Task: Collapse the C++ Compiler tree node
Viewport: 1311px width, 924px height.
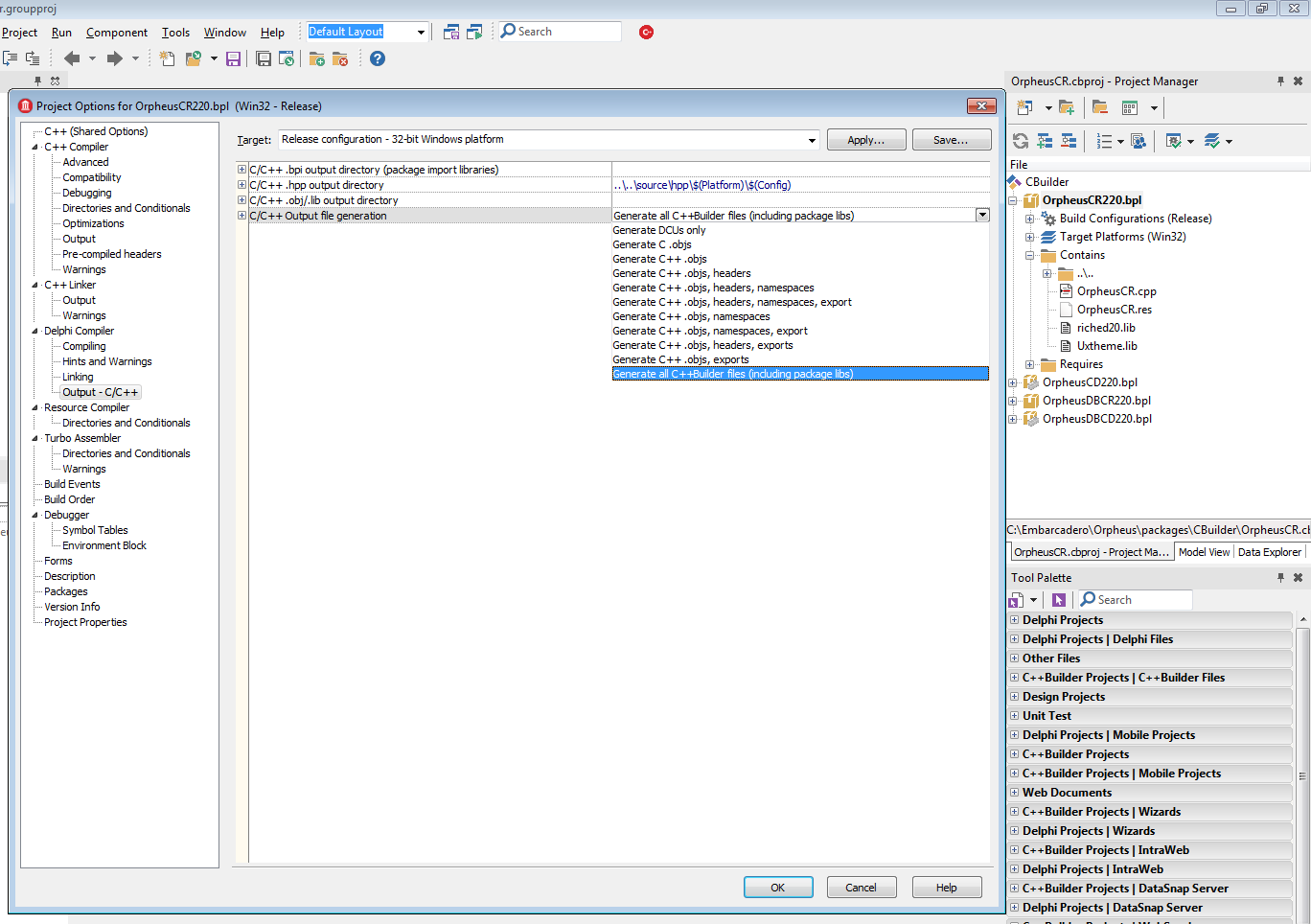Action: point(35,147)
